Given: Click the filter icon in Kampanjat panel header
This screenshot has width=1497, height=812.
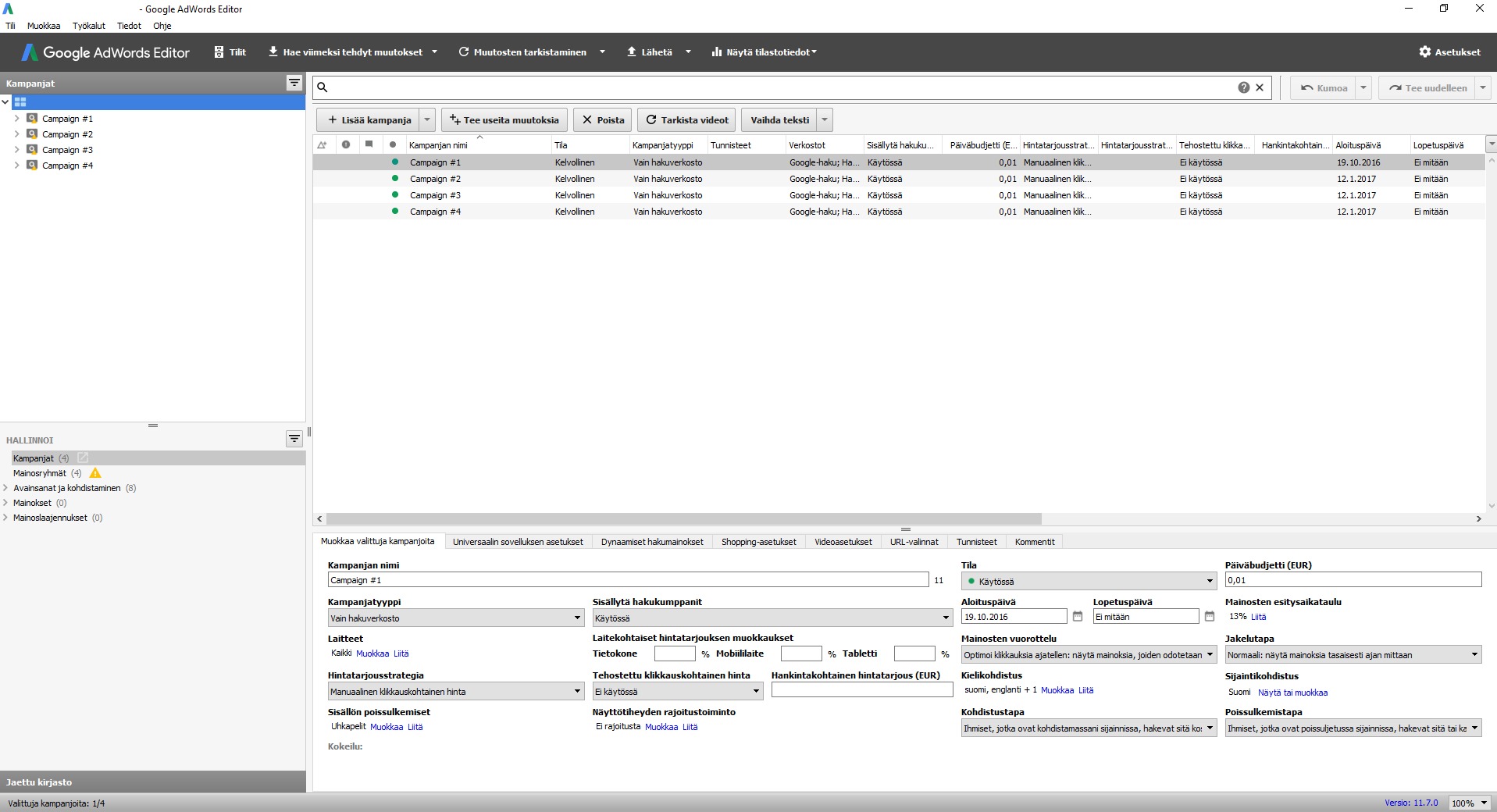Looking at the screenshot, I should click(294, 83).
